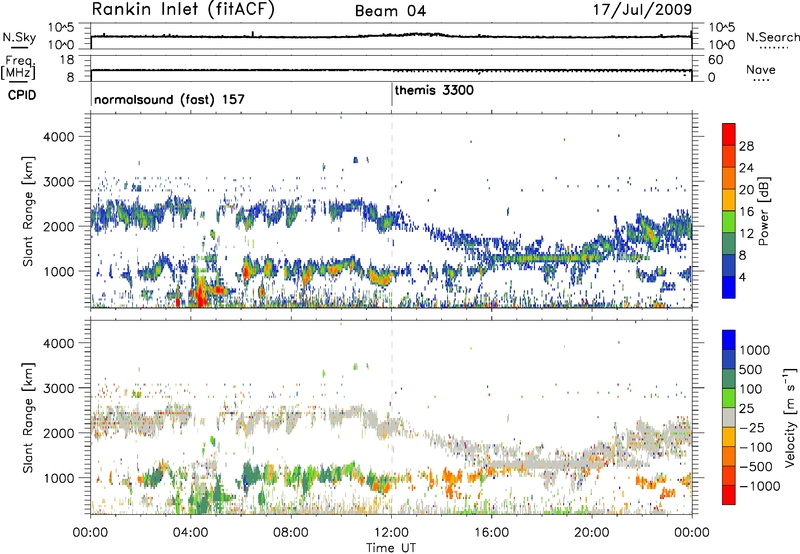This screenshot has height=554, width=800.
Task: Click the "Slant Range [km]" label of velocity panel
Action: pos(28,417)
